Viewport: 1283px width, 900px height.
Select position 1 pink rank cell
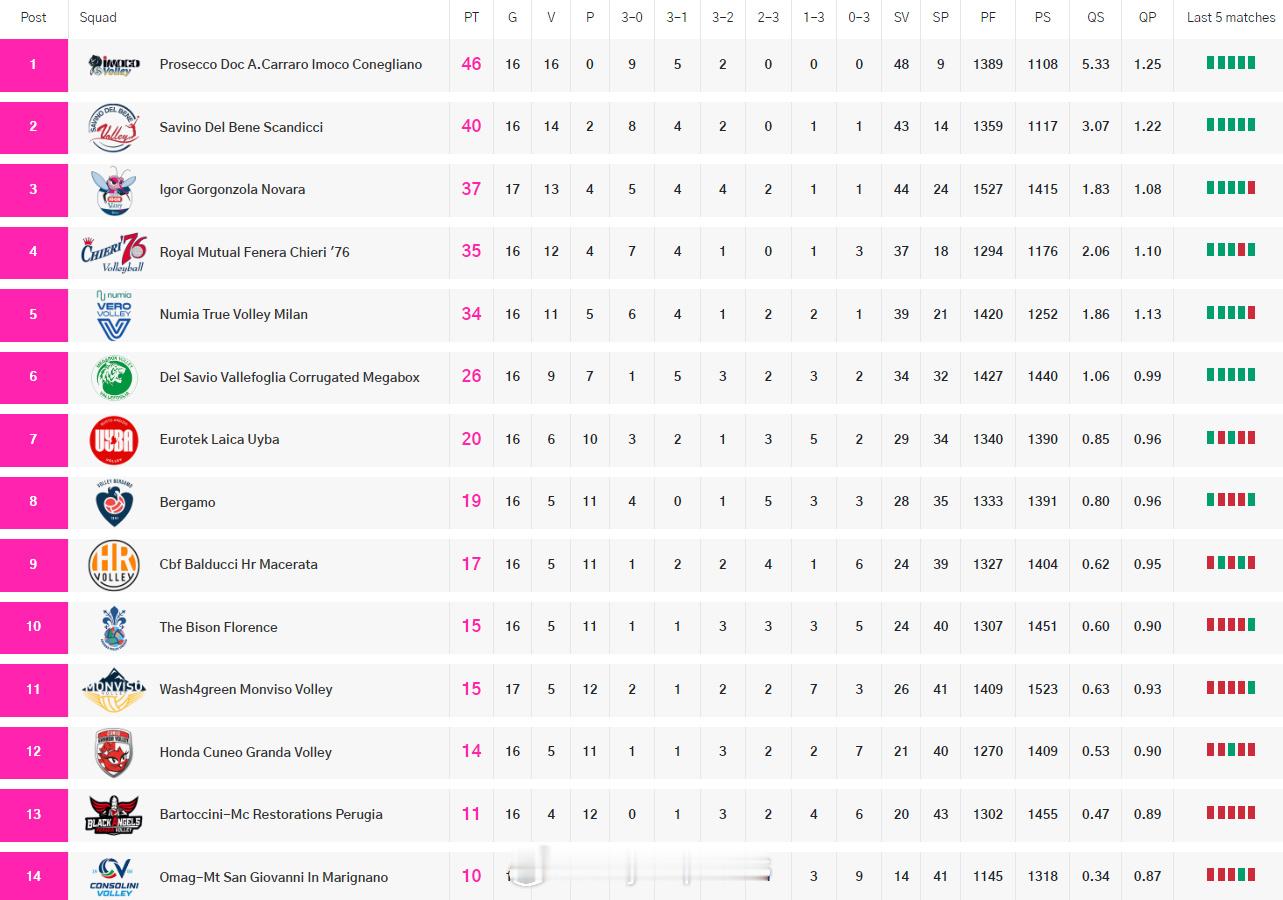(34, 65)
